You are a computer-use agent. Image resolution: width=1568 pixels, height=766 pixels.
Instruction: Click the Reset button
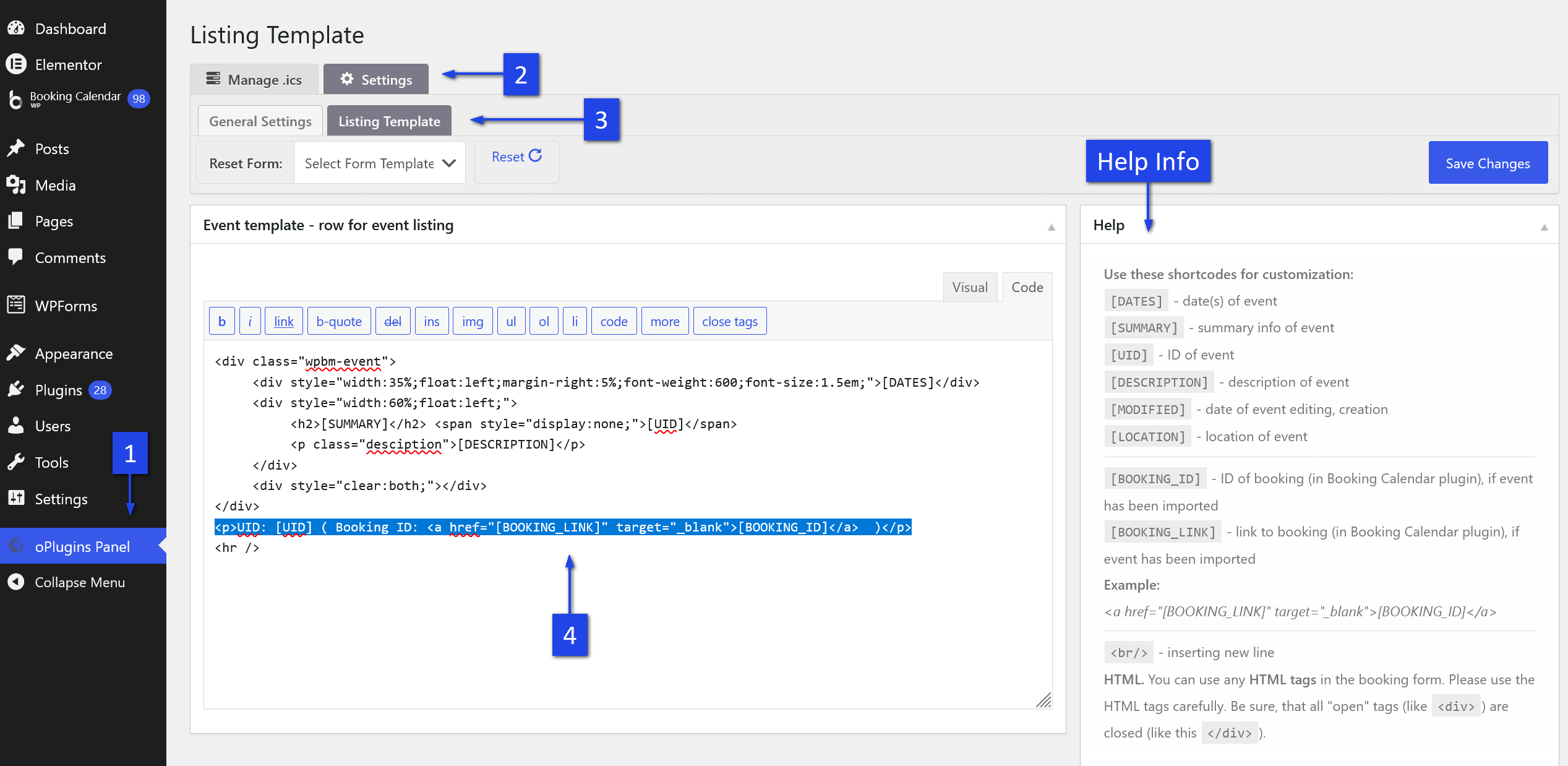pyautogui.click(x=516, y=162)
